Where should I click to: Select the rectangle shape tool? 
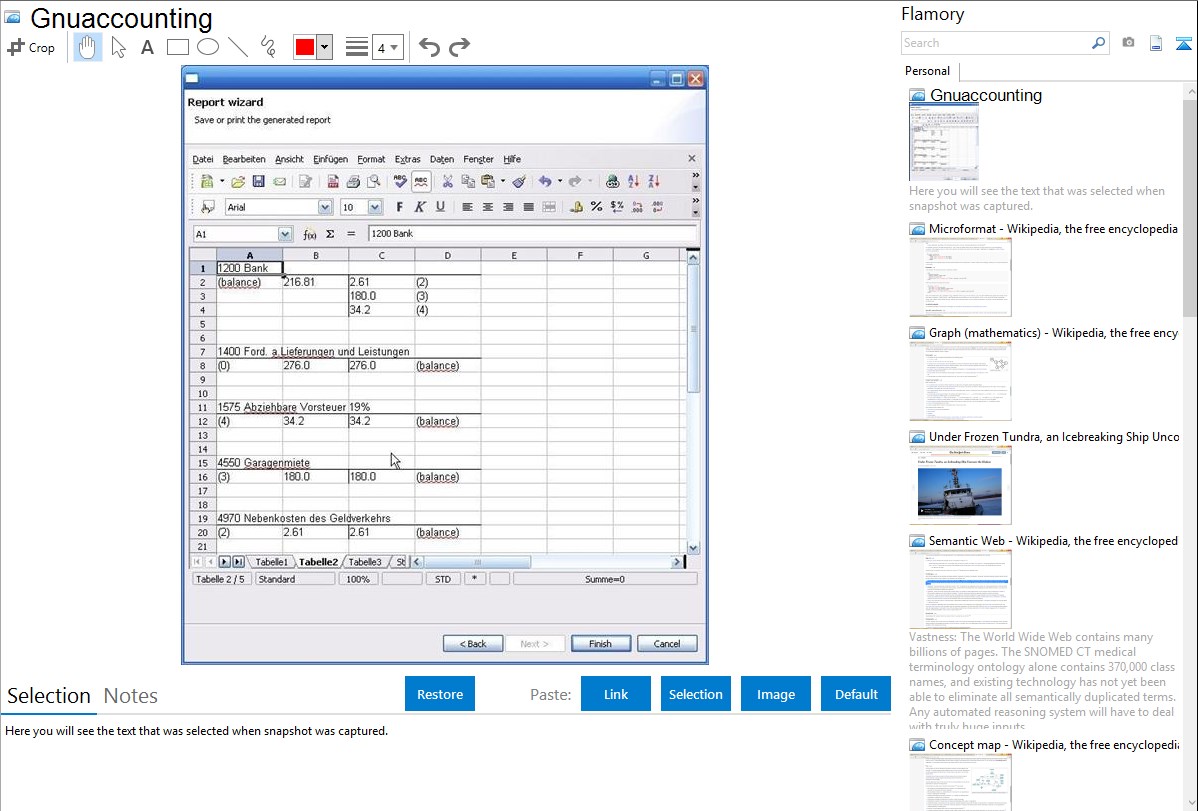tap(177, 47)
